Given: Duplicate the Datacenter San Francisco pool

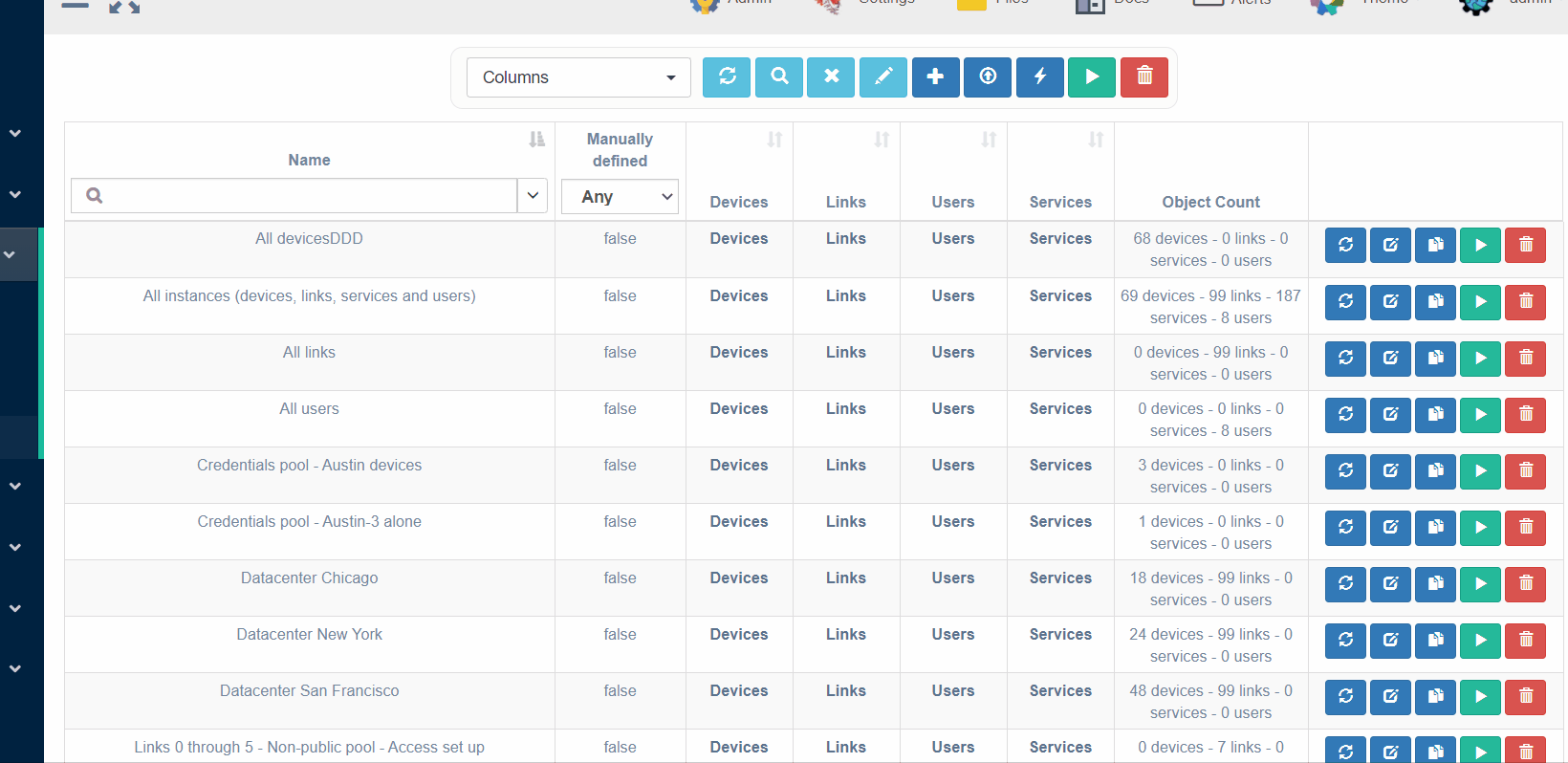Looking at the screenshot, I should 1435,697.
